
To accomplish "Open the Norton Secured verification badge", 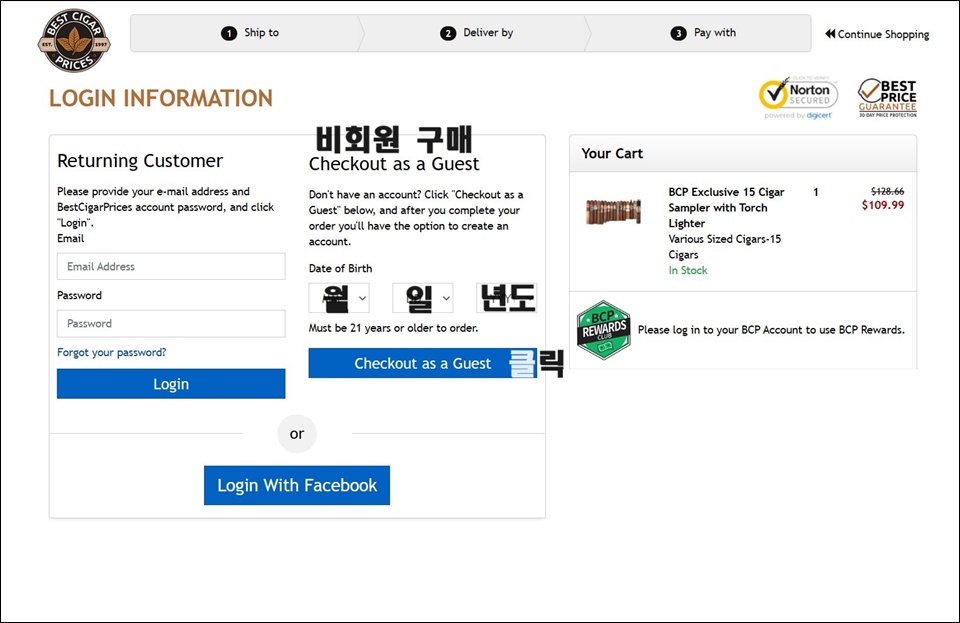I will (x=798, y=98).
